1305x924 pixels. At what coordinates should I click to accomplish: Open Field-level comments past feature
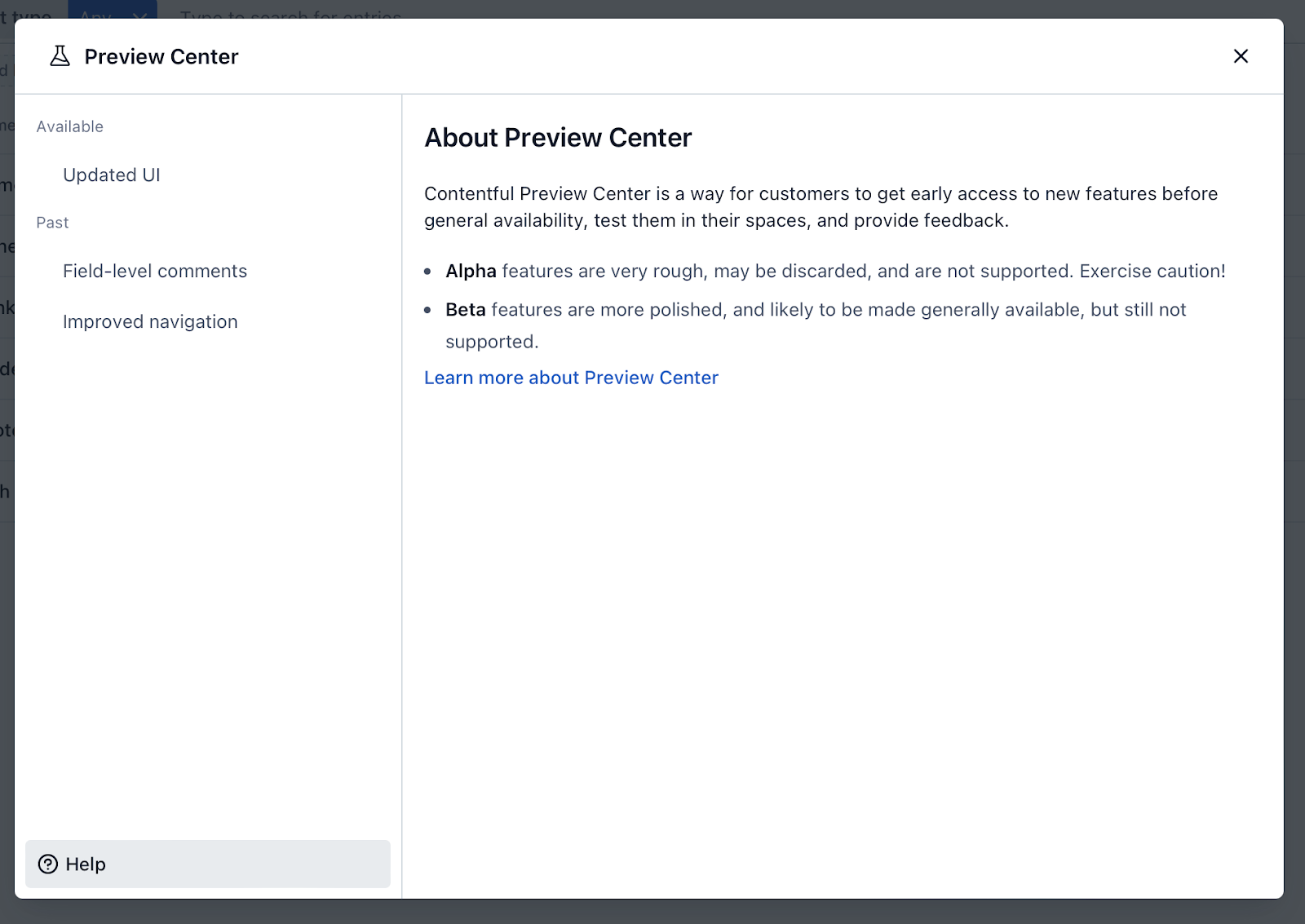point(155,271)
